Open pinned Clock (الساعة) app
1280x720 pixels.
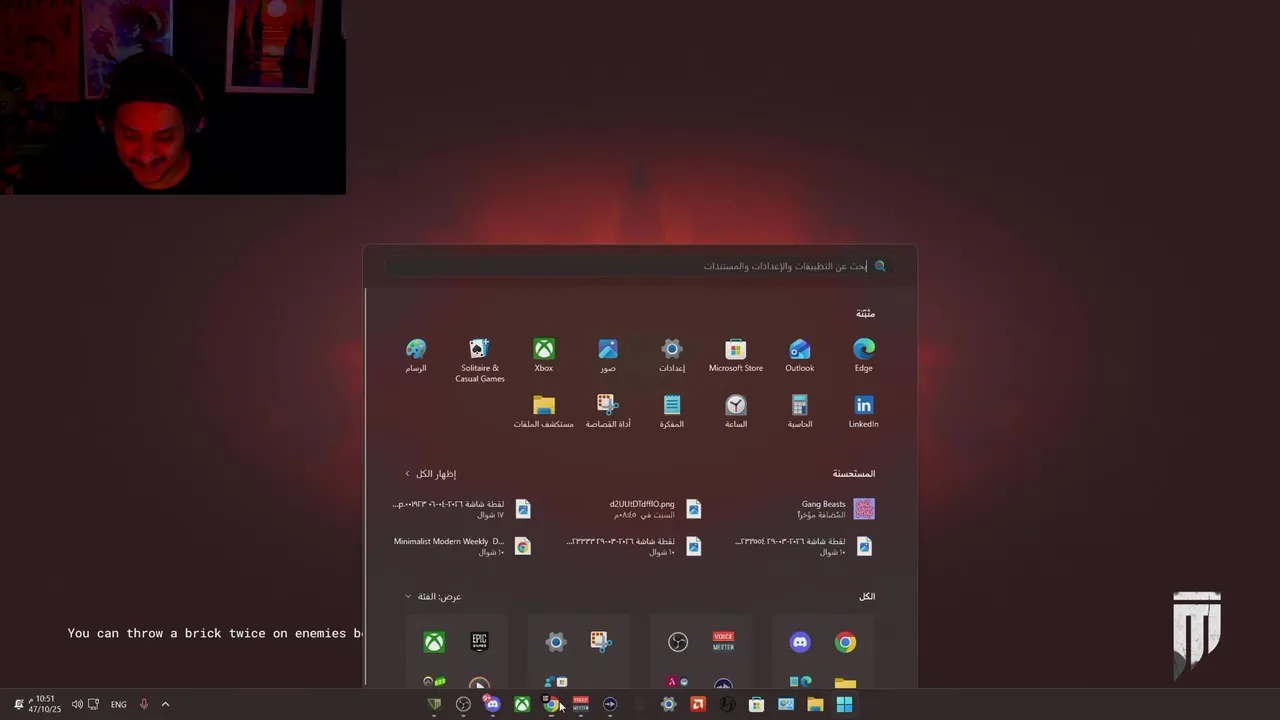pos(736,411)
